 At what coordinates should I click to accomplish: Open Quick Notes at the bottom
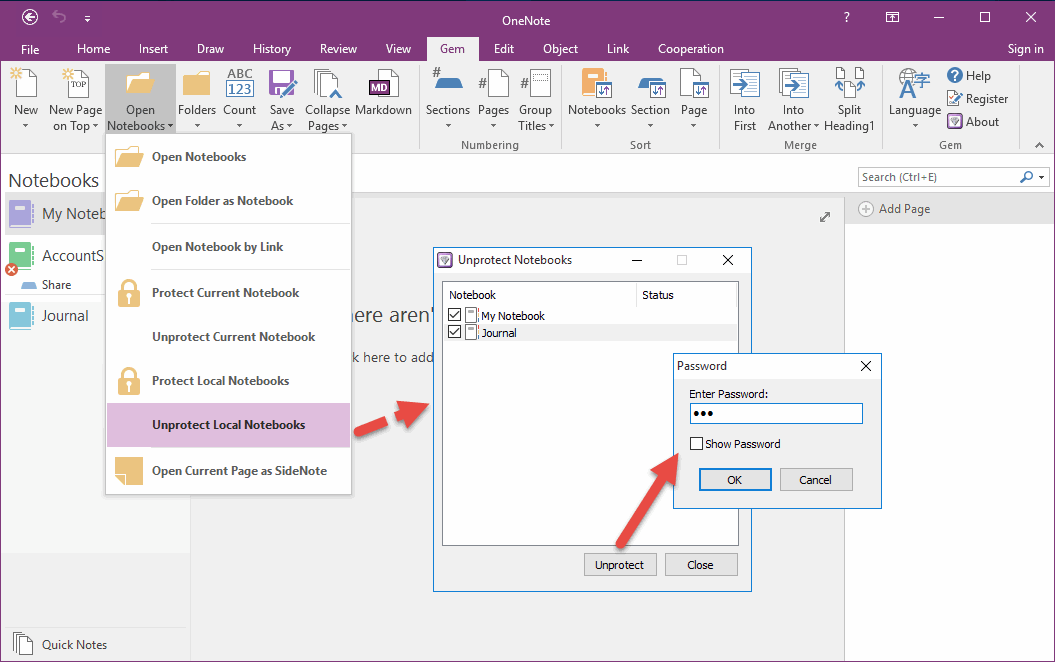click(x=60, y=645)
